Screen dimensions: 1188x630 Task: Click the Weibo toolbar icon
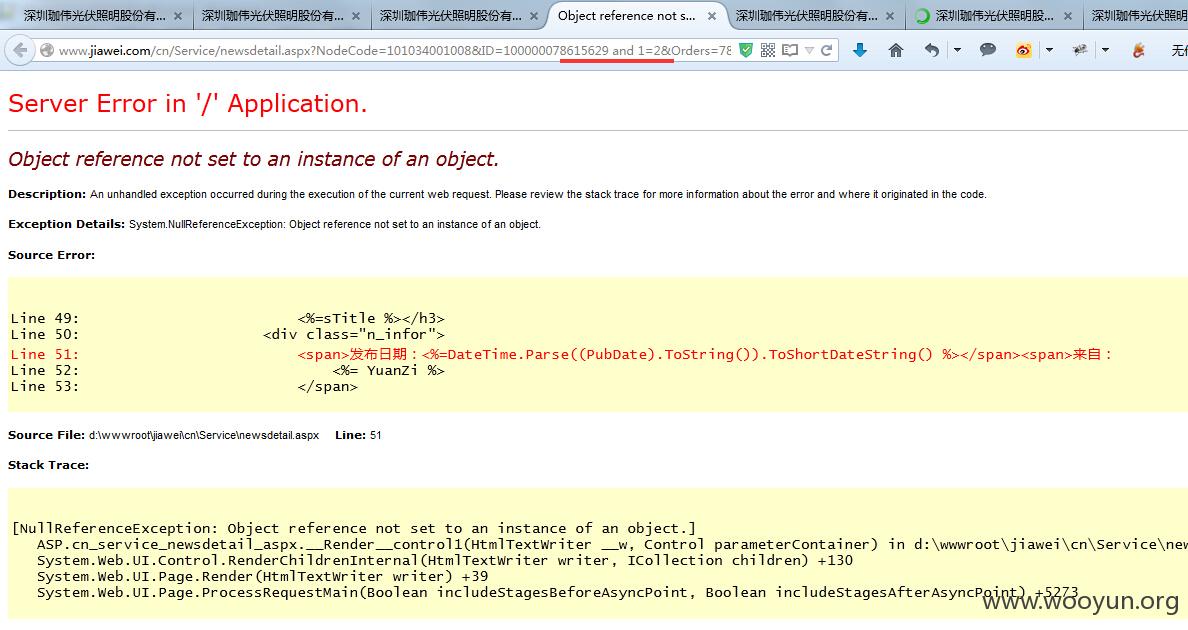click(1024, 50)
